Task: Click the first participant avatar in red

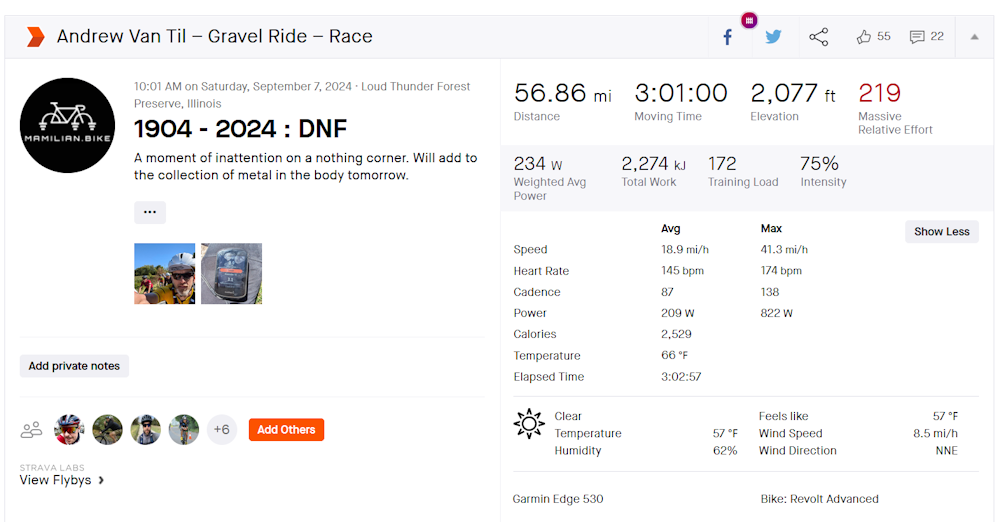Action: pyautogui.click(x=69, y=430)
